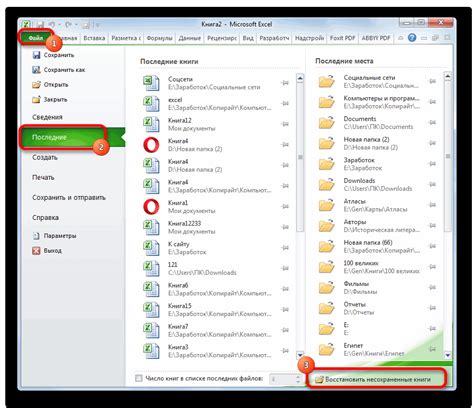Open Сохранить и отправить section
The width and height of the screenshot is (474, 408).
69,197
